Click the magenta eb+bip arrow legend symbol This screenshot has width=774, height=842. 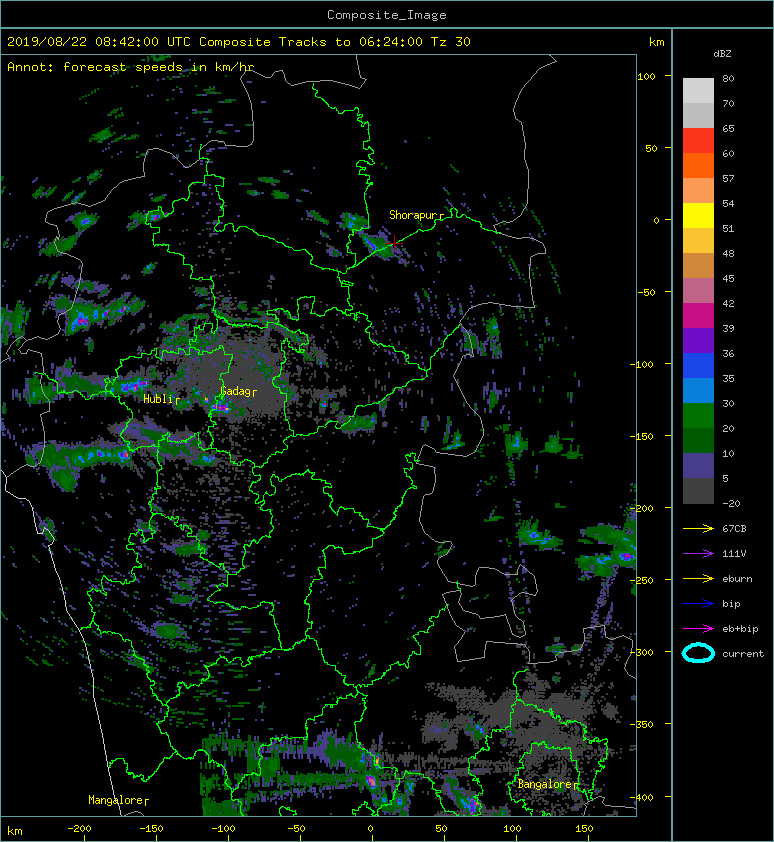(698, 629)
